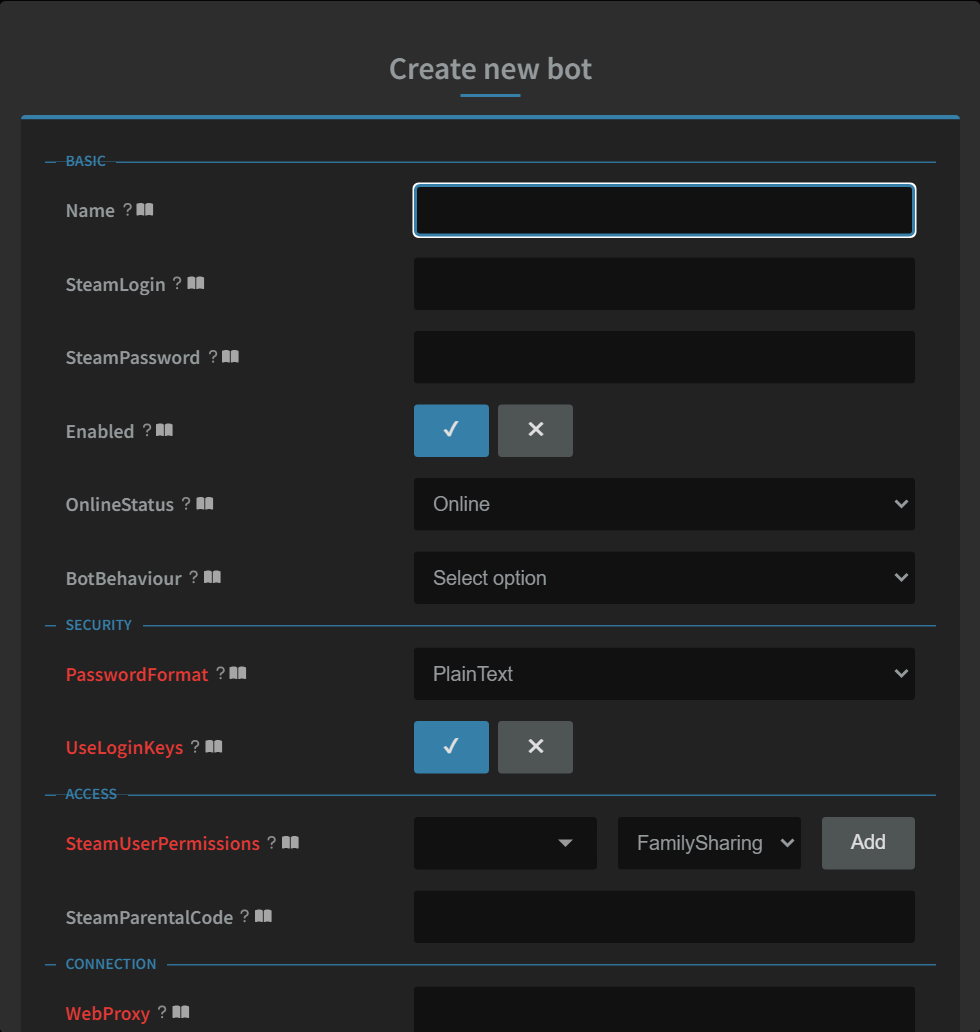
Task: Focus the Name input field
Action: (664, 211)
